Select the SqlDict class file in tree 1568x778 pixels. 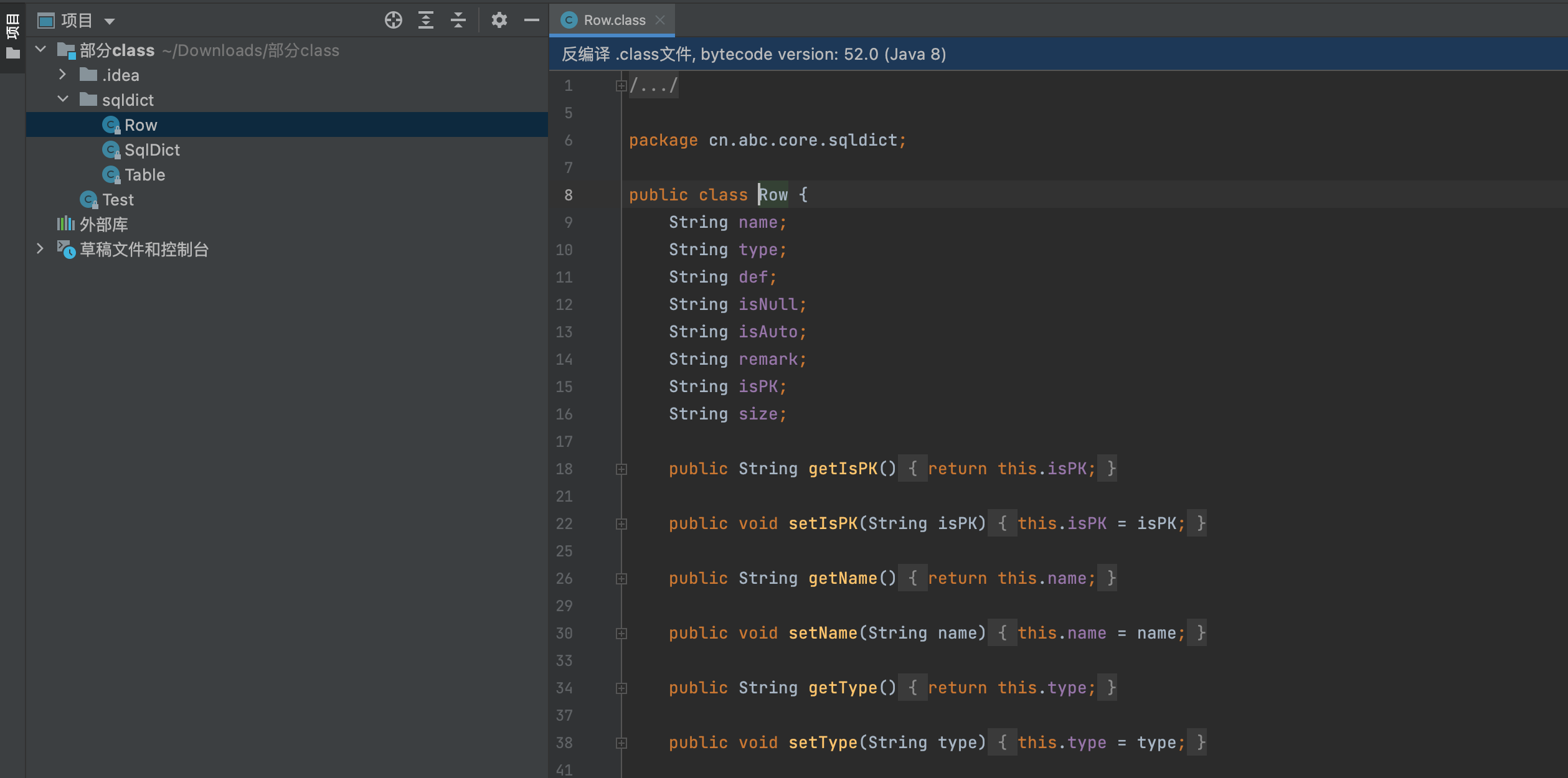(151, 150)
